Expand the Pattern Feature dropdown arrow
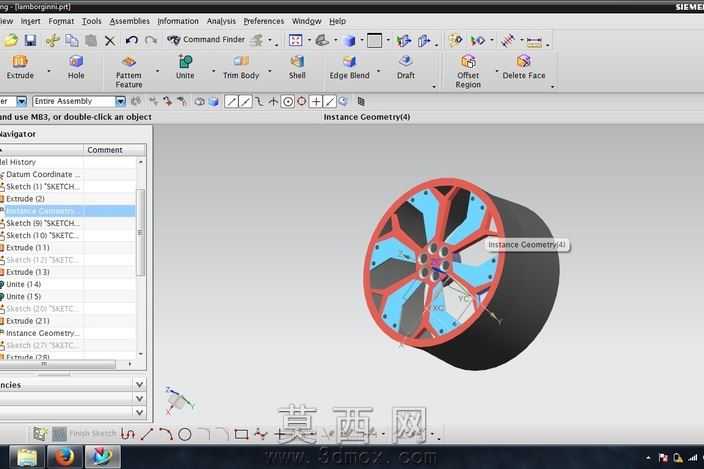This screenshot has width=704, height=469. [x=157, y=71]
